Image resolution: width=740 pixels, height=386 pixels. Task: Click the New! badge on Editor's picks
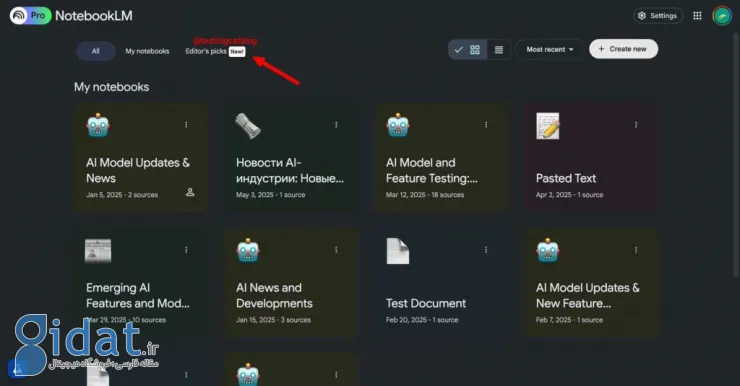click(237, 51)
